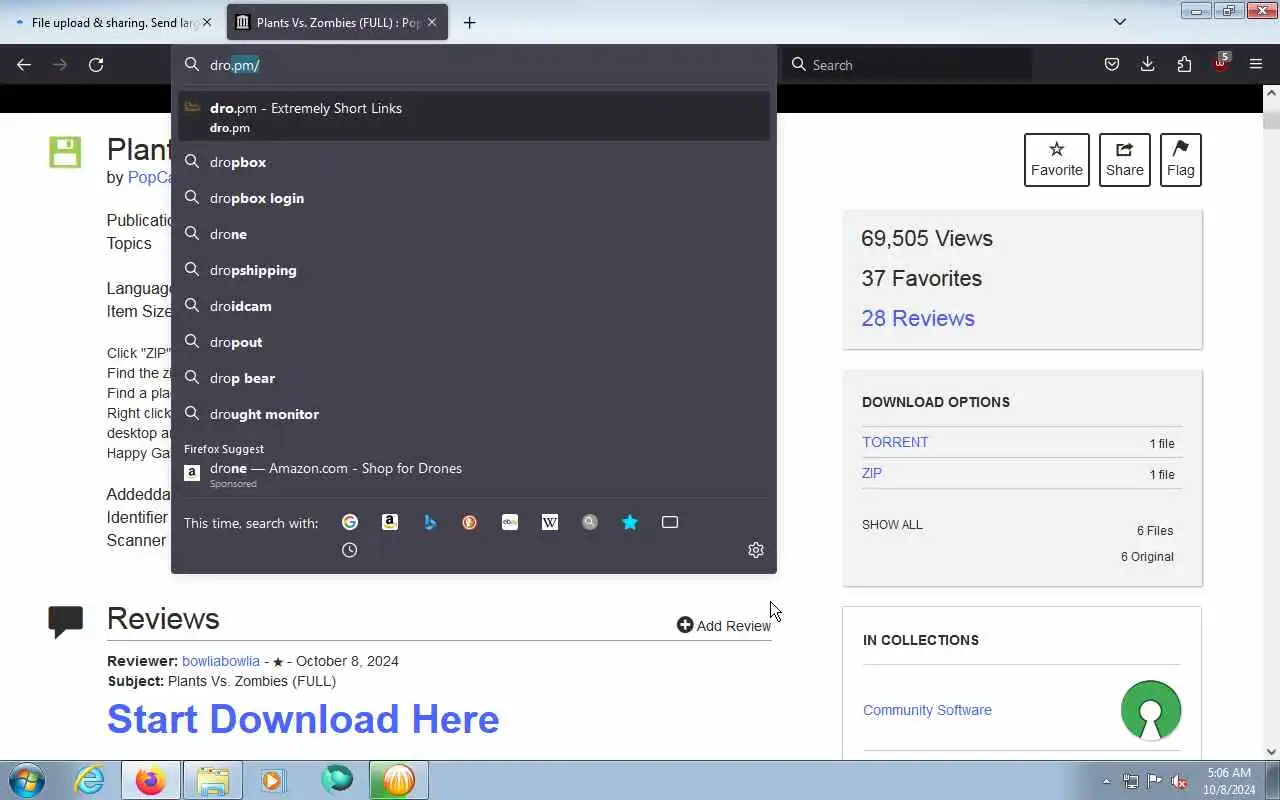Open the Community Software collection link
This screenshot has height=800, width=1280.
[927, 710]
